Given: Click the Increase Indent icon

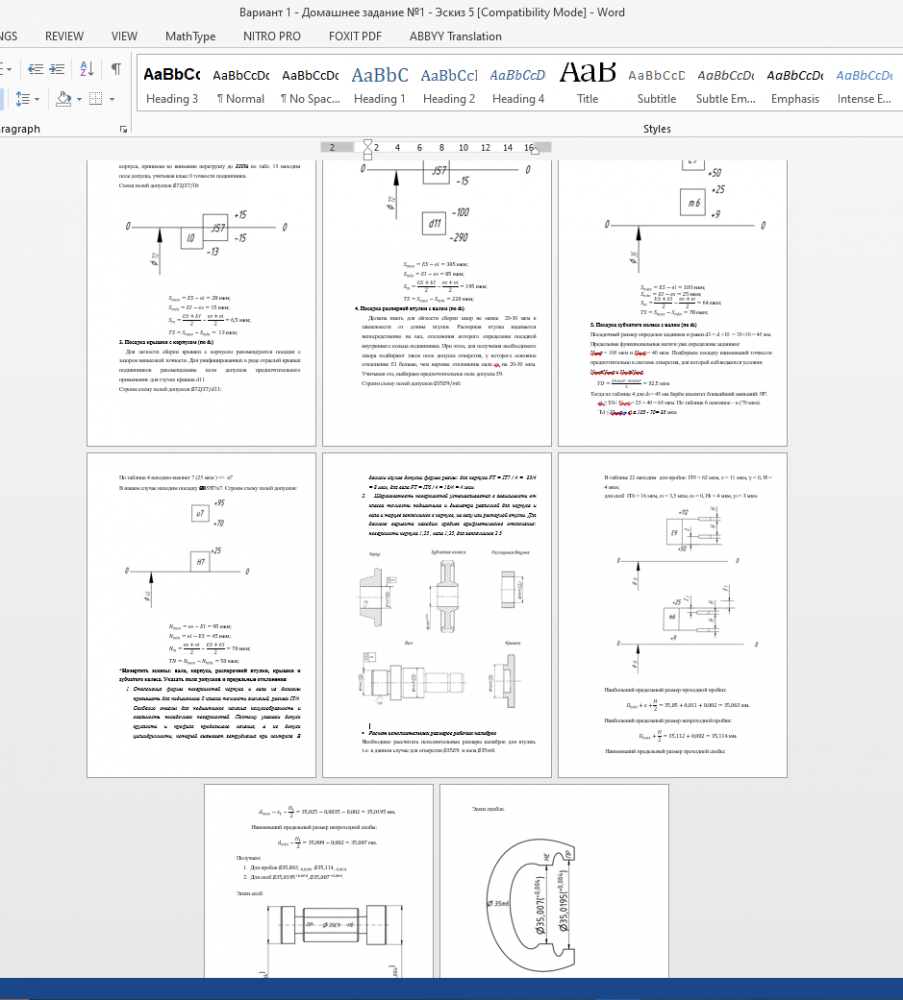Looking at the screenshot, I should pos(58,69).
